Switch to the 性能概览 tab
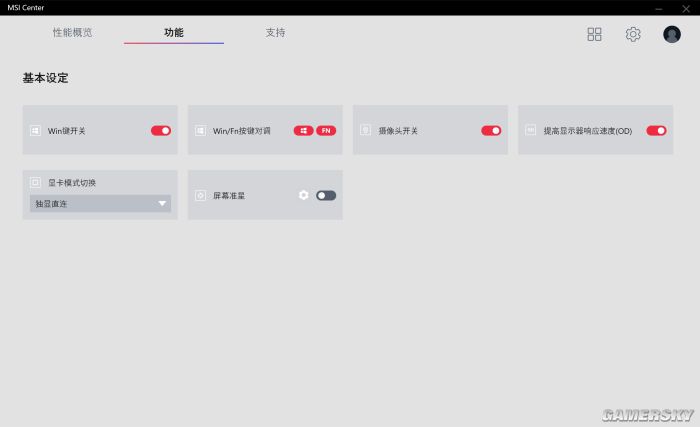The image size is (700, 427). (x=72, y=33)
